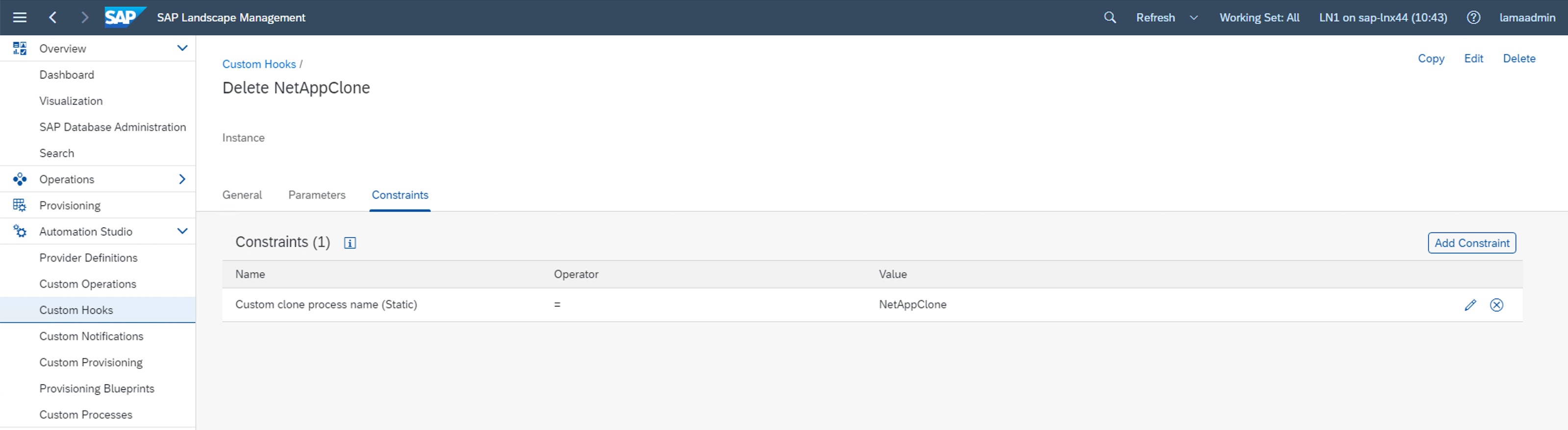Click the Add Constraint button
1568x430 pixels.
(1471, 243)
